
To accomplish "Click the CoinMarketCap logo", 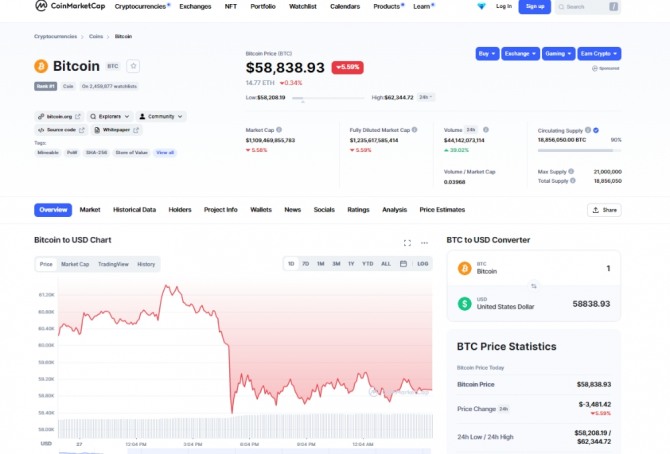I will pos(70,6).
